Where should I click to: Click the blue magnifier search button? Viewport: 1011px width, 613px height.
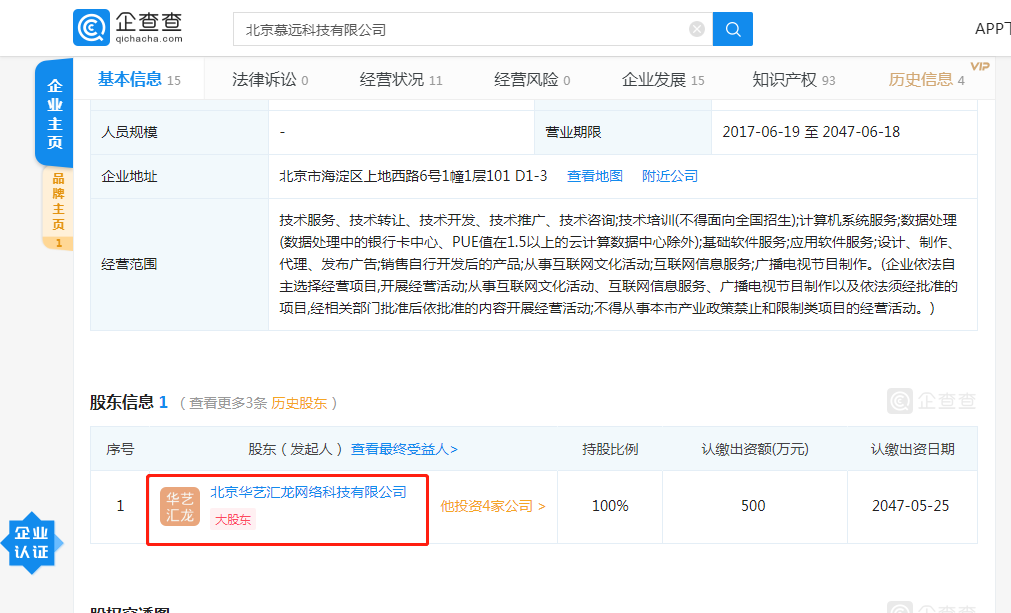(732, 29)
